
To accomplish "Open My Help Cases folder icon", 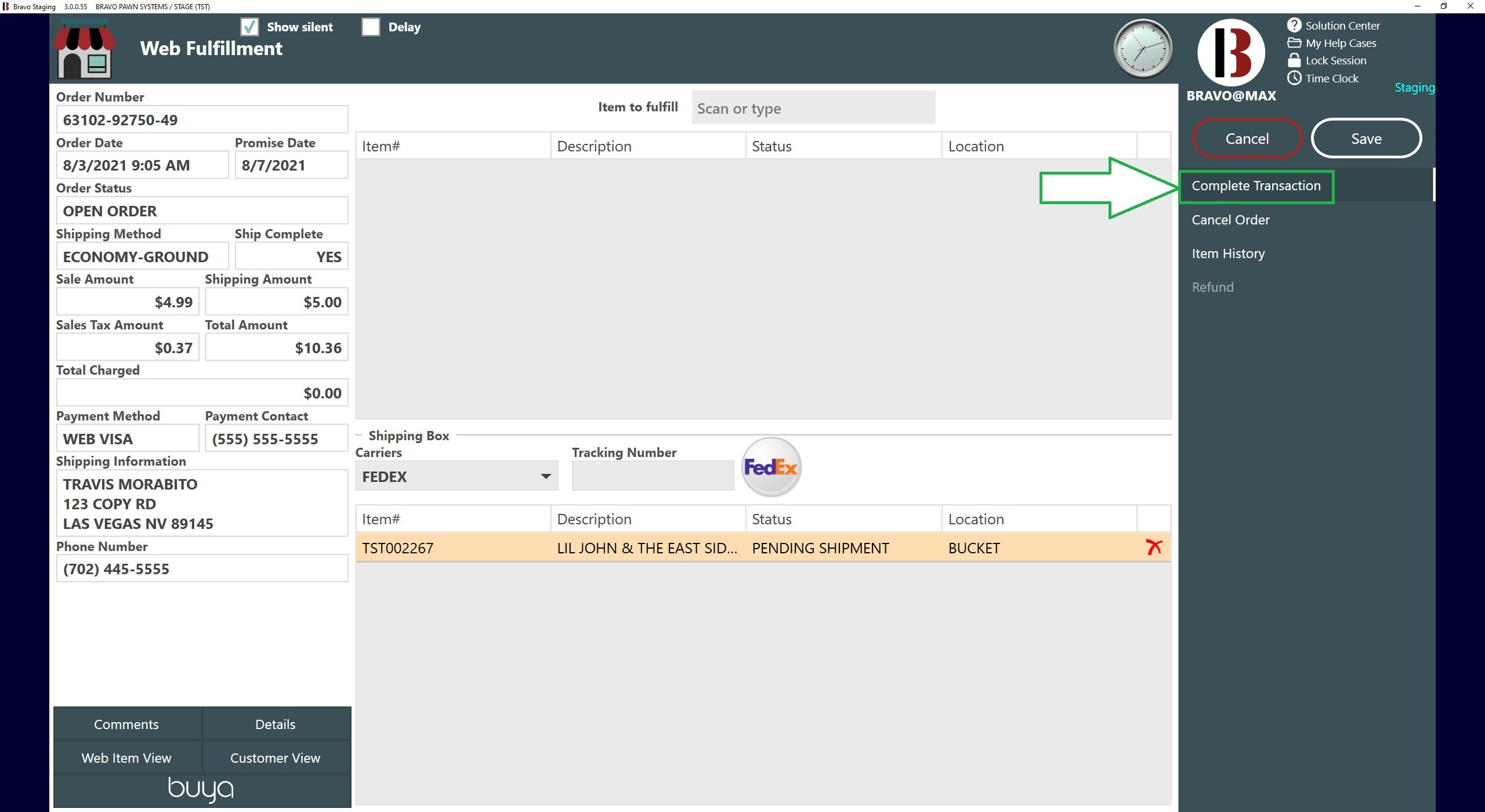I will click(1294, 42).
